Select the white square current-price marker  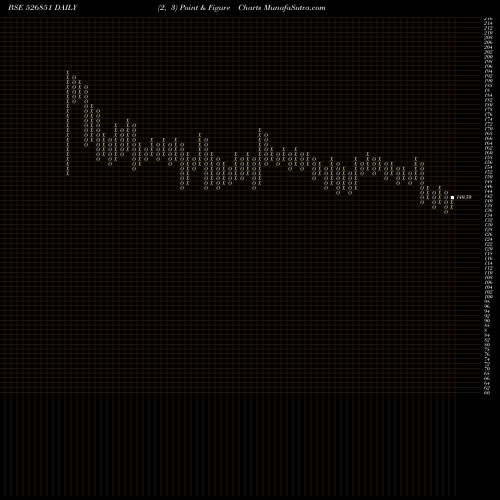(452, 197)
